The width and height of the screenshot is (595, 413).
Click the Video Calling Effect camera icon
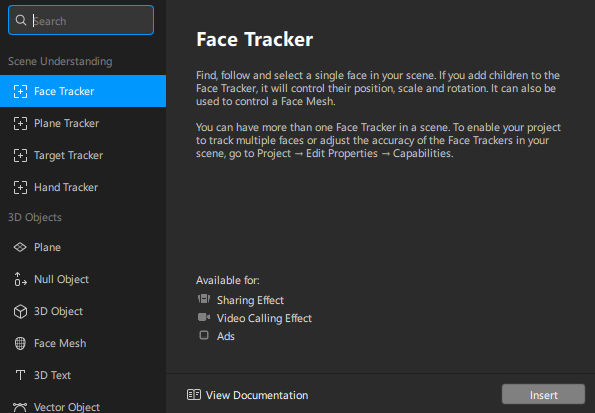(x=204, y=317)
